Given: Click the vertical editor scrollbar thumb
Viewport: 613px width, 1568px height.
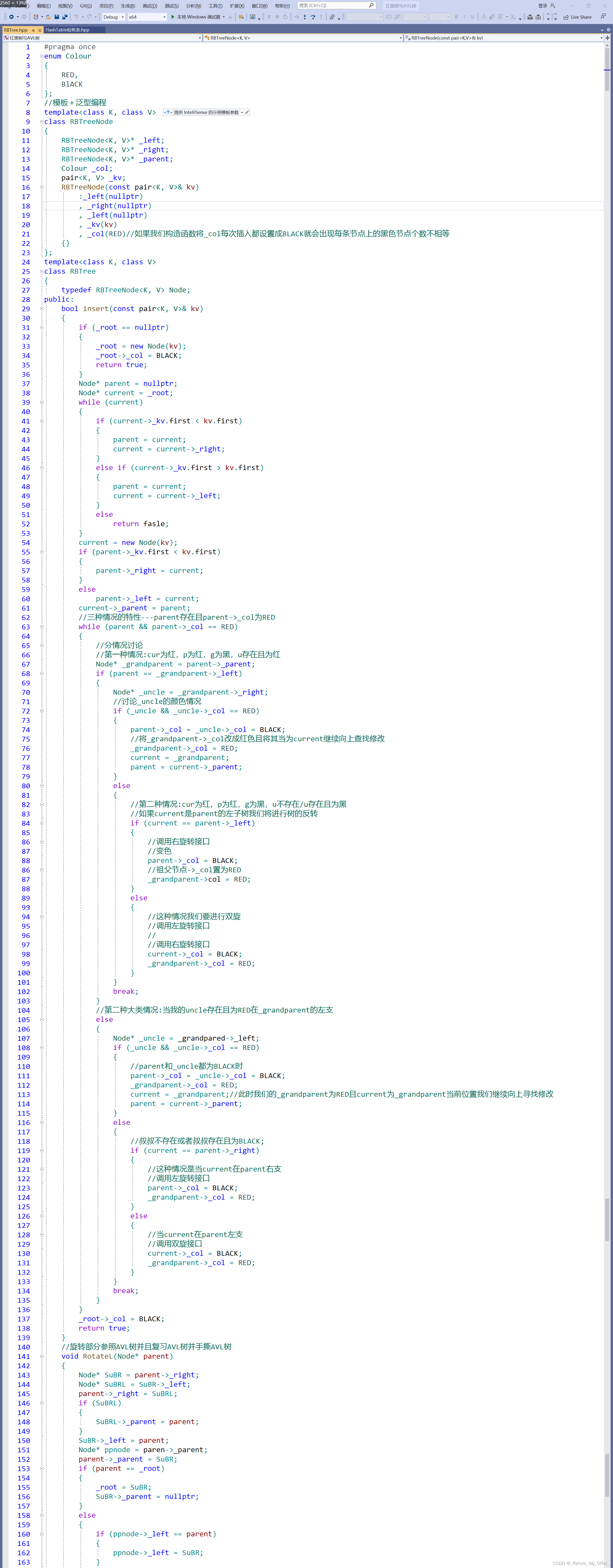Looking at the screenshot, I should pyautogui.click(x=607, y=69).
